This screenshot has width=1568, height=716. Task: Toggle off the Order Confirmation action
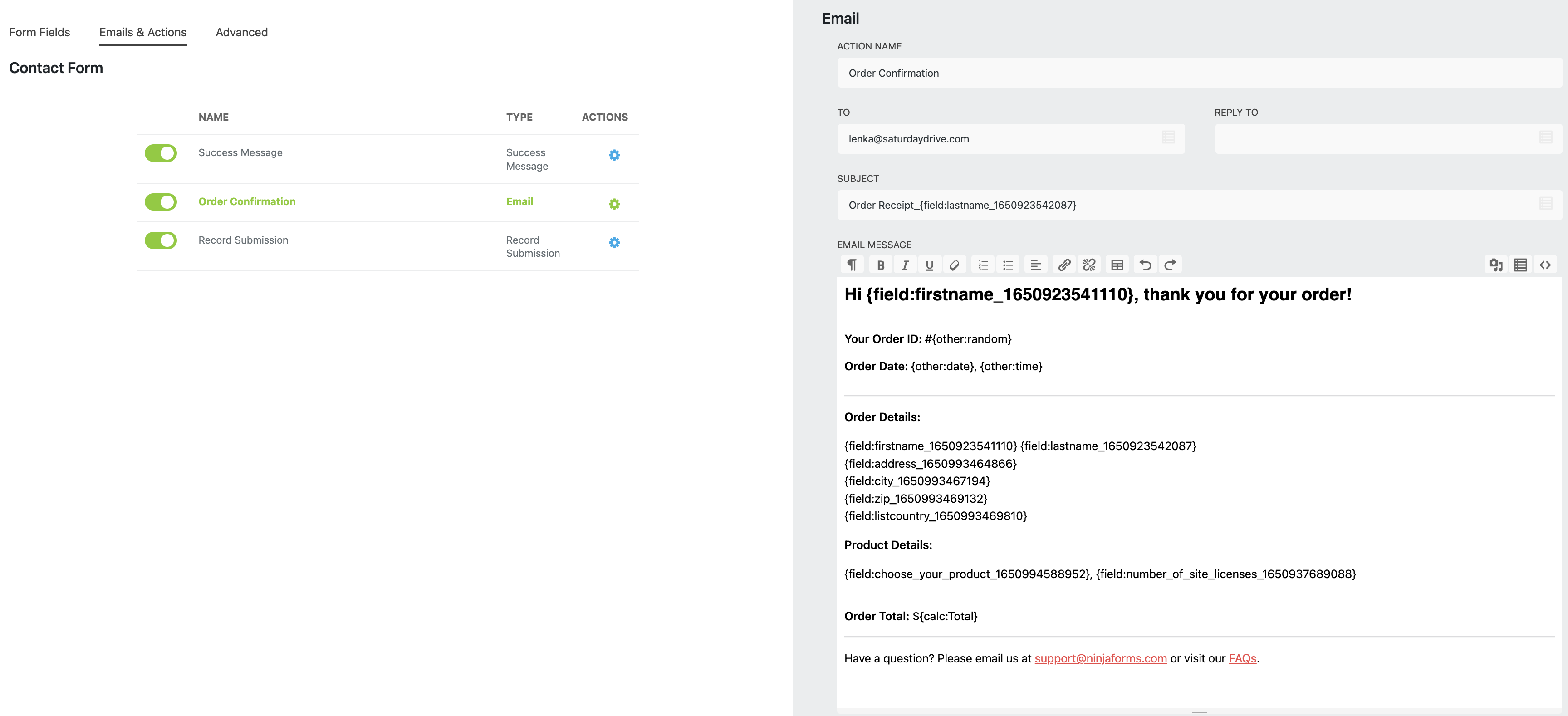pos(161,202)
